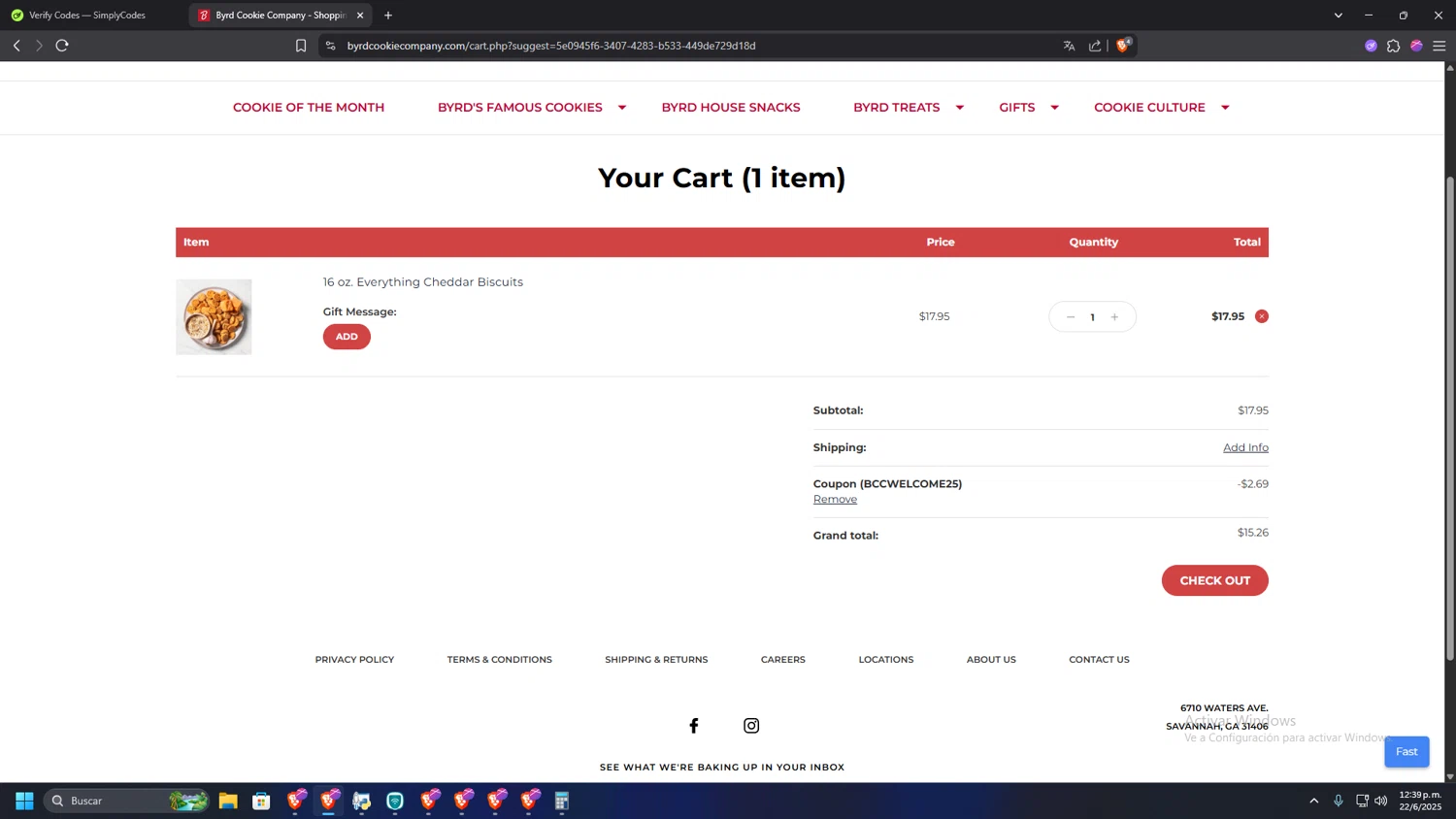
Task: Open Microsoft Store from taskbar
Action: pyautogui.click(x=261, y=801)
